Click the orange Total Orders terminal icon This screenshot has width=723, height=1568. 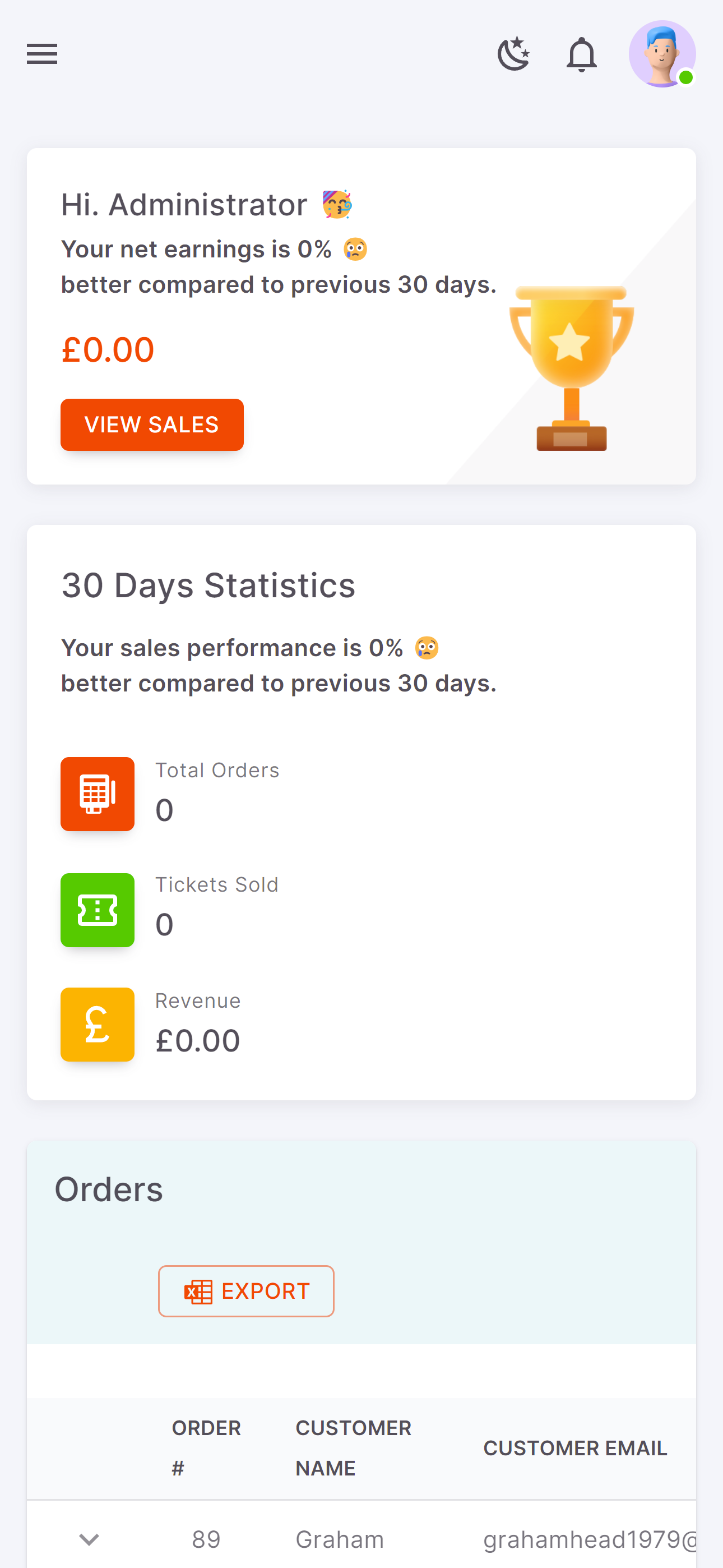(98, 794)
